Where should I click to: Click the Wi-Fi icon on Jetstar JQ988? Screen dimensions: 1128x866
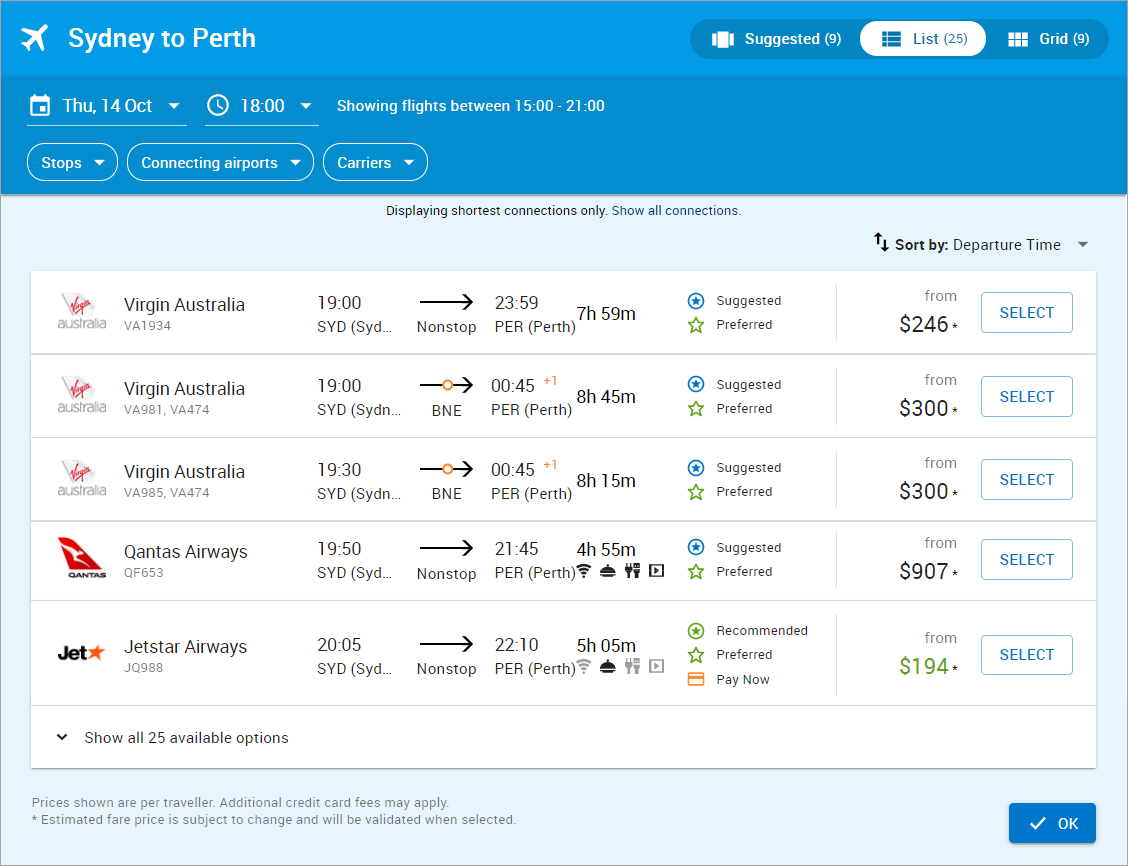click(x=584, y=667)
